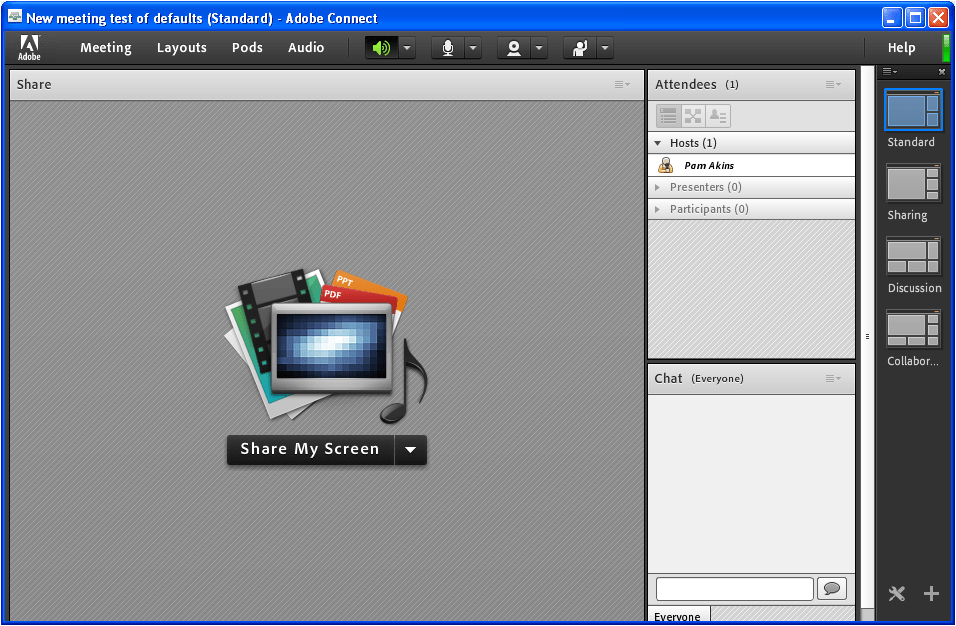Switch to Breakout Room view icon
Image resolution: width=956 pixels, height=626 pixels.
coord(693,116)
